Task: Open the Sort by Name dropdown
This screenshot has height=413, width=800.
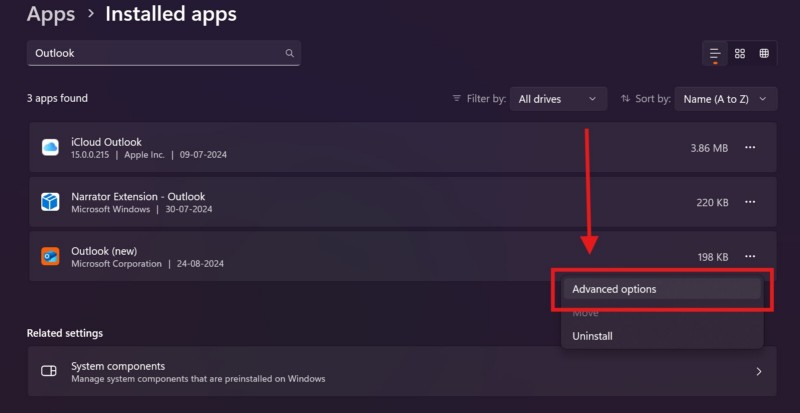Action: [x=726, y=99]
